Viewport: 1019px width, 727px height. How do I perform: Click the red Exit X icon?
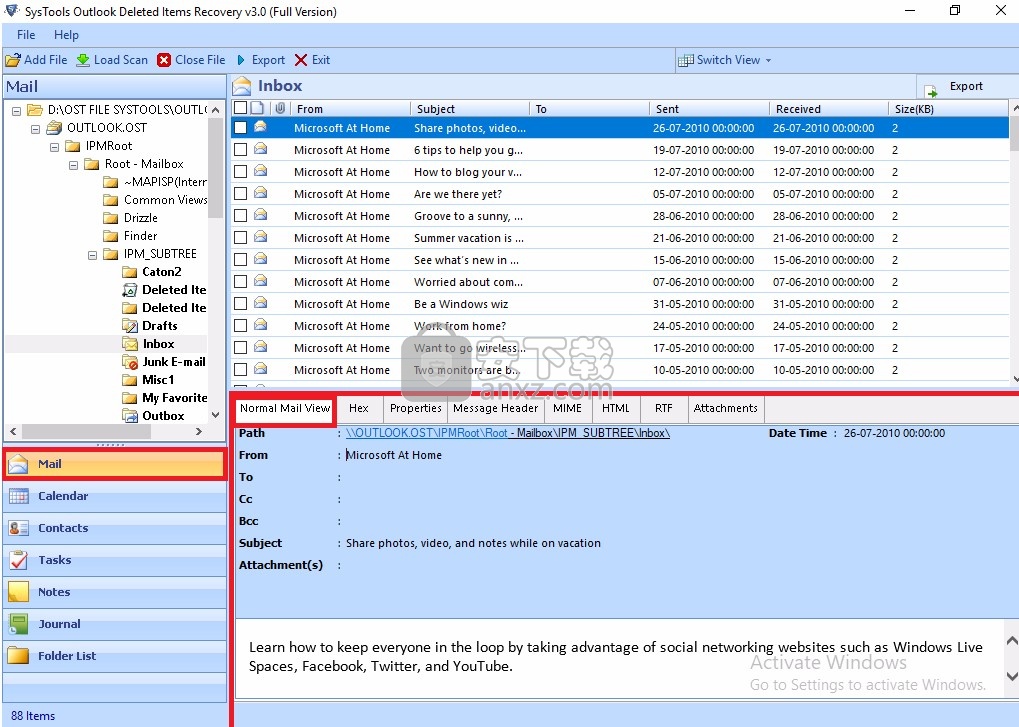tap(301, 60)
